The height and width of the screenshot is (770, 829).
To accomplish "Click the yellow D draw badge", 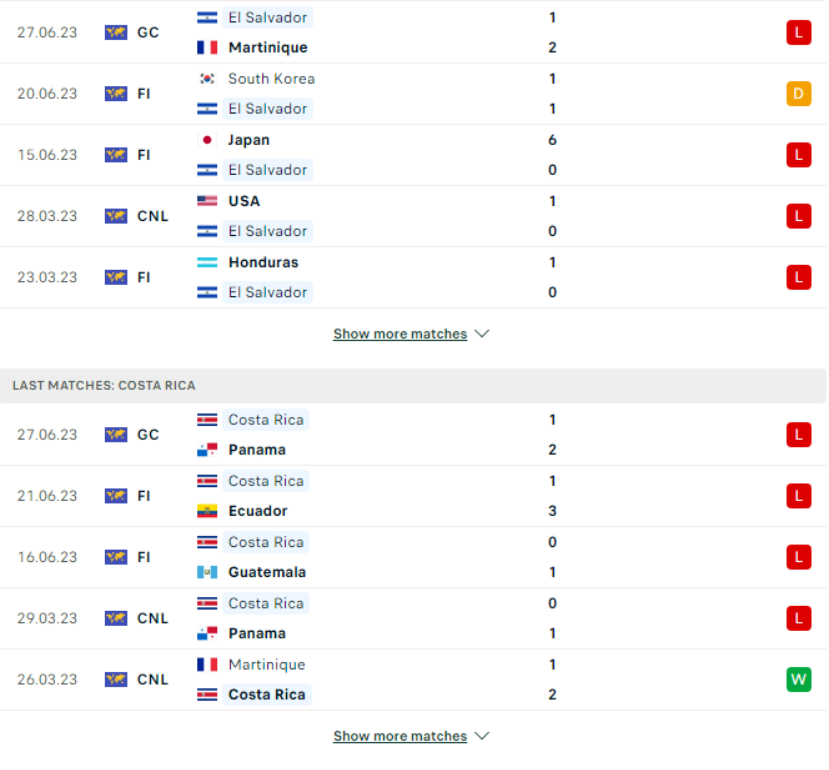I will pyautogui.click(x=798, y=94).
